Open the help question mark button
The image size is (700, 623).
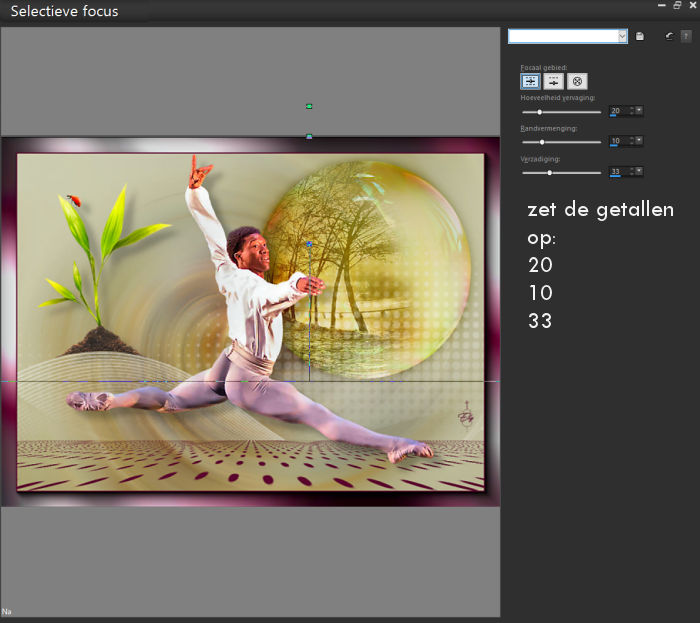[x=686, y=36]
